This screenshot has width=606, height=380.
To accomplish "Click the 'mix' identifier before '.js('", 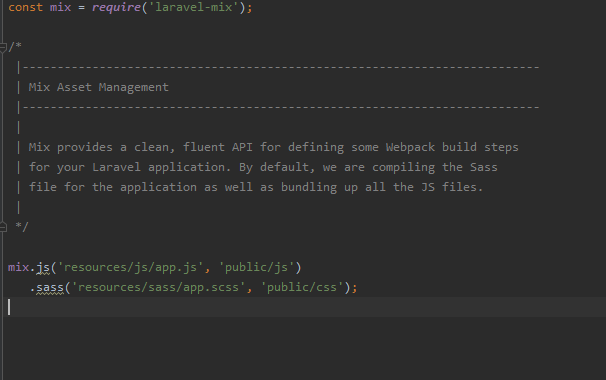I will [19, 268].
